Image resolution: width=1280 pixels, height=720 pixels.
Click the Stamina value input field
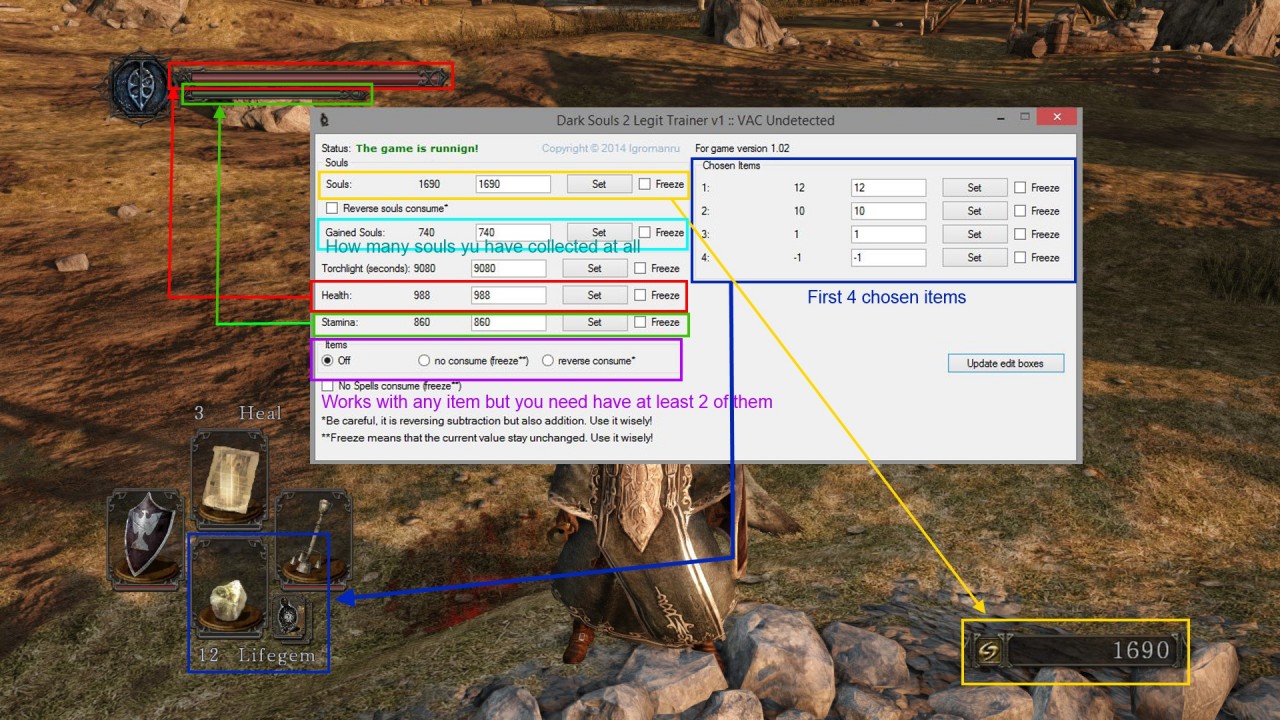coord(508,323)
